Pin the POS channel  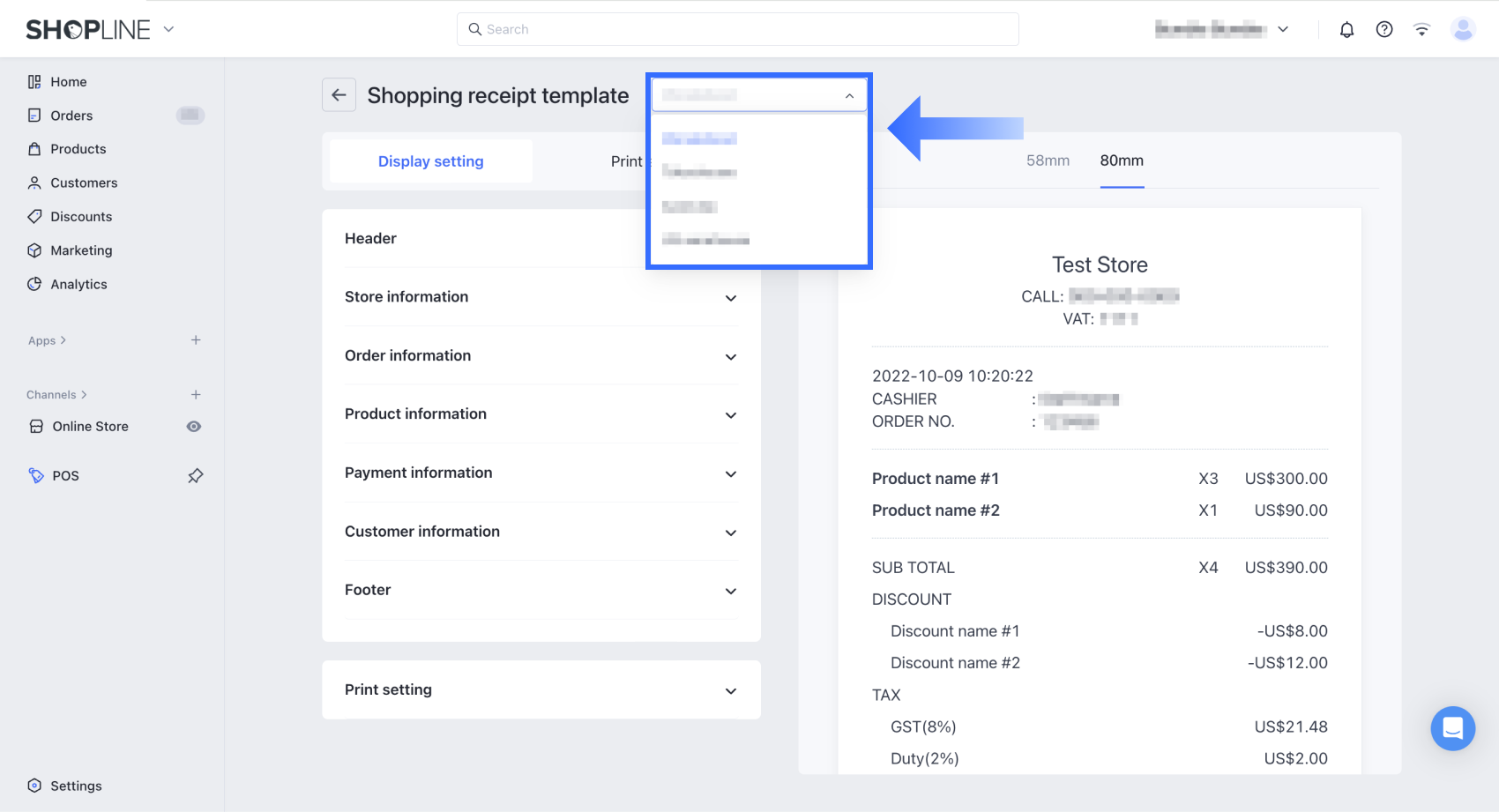[195, 476]
